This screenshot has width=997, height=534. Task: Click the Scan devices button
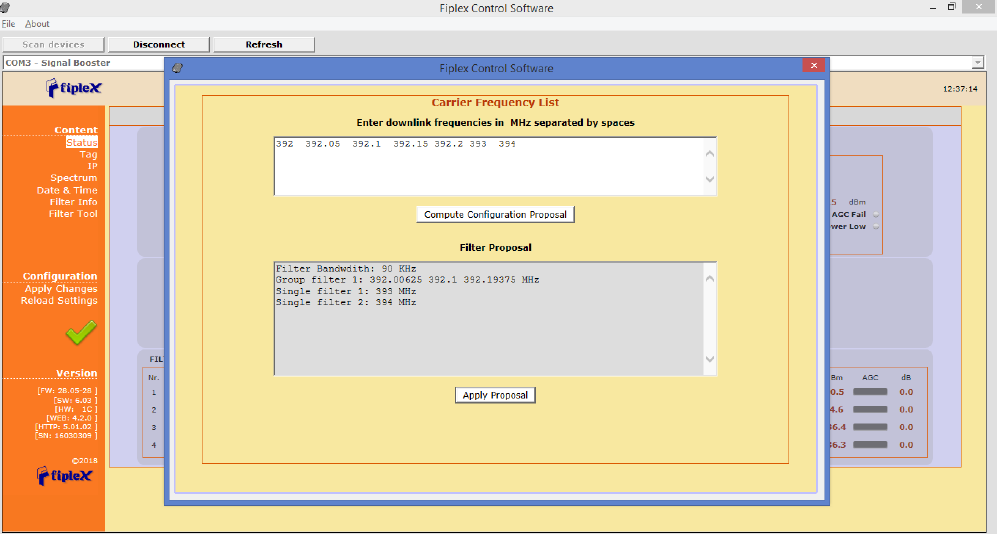[x=53, y=44]
